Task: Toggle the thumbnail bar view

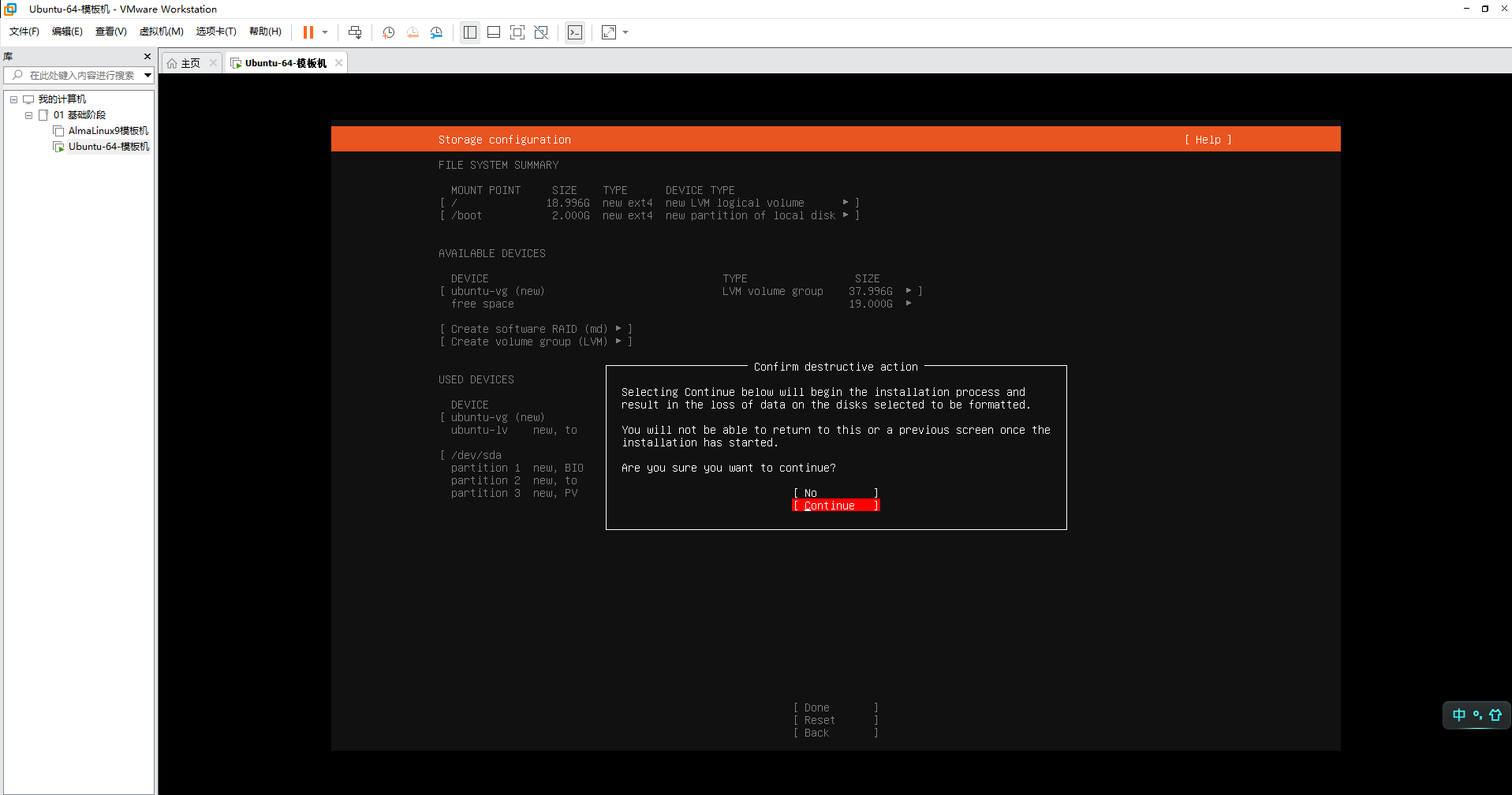Action: [494, 32]
